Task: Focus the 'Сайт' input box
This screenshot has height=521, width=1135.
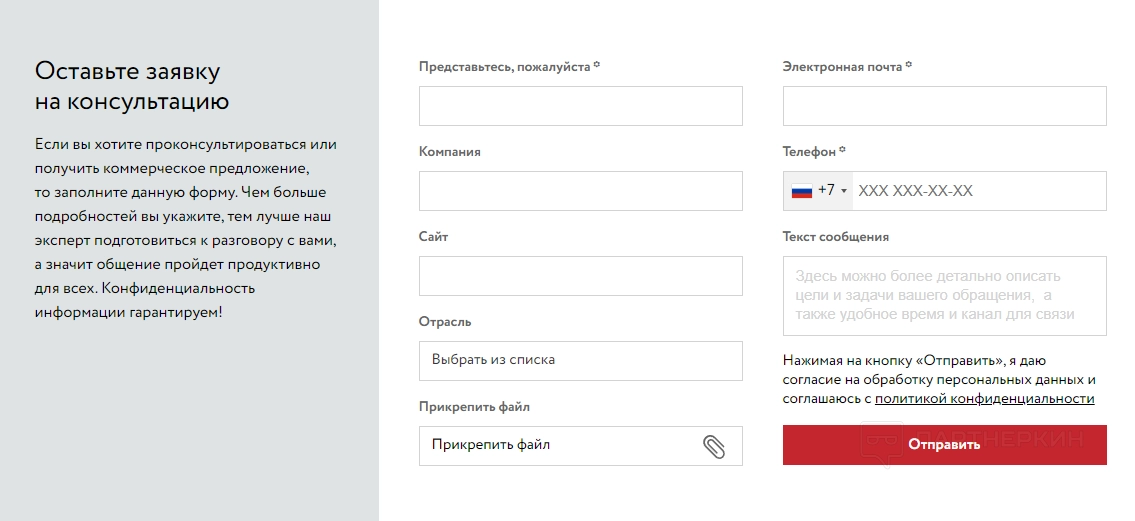Action: click(x=580, y=276)
